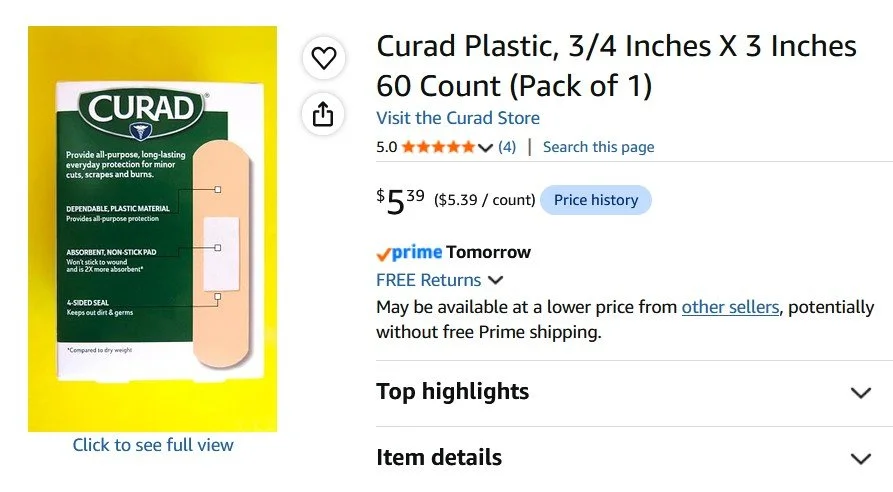Visit the Curad Store link
Viewport: 893px width, 492px height.
458,118
